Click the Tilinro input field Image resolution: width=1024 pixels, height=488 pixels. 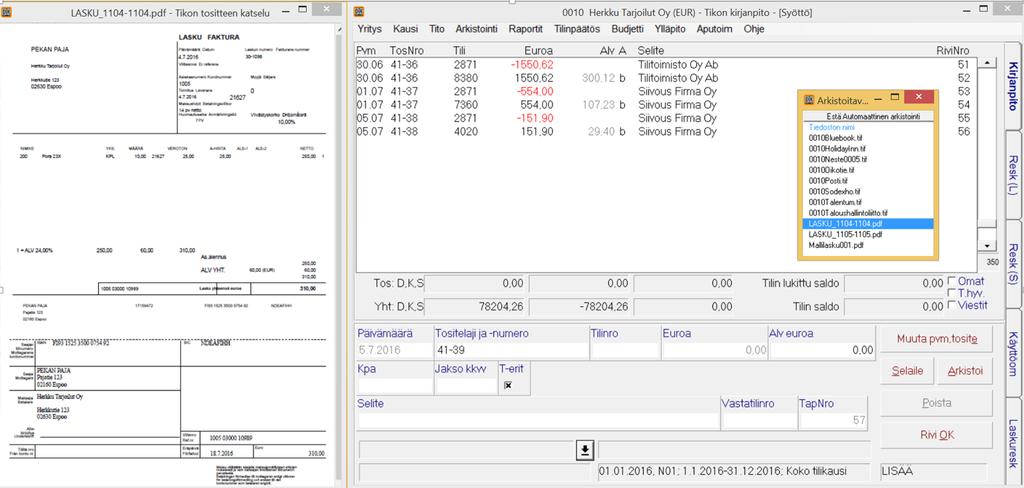tap(624, 350)
